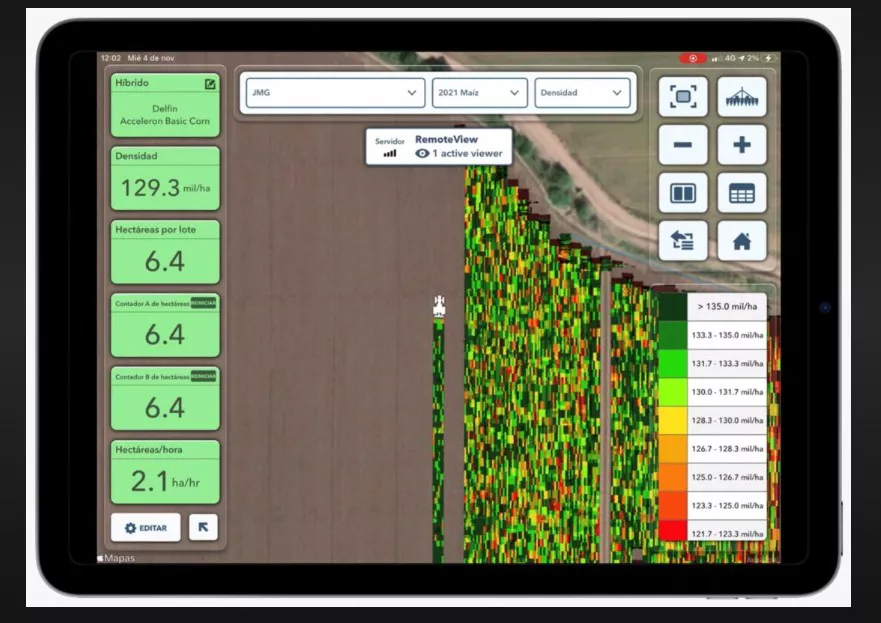Open the 2021 Maíz season dropdown
Viewport: 881px width, 623px height.
(x=479, y=93)
